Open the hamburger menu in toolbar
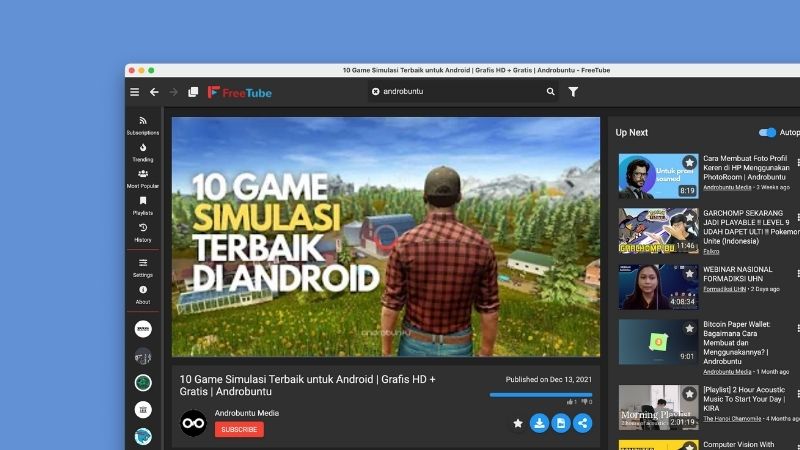The width and height of the screenshot is (800, 450). tap(135, 92)
